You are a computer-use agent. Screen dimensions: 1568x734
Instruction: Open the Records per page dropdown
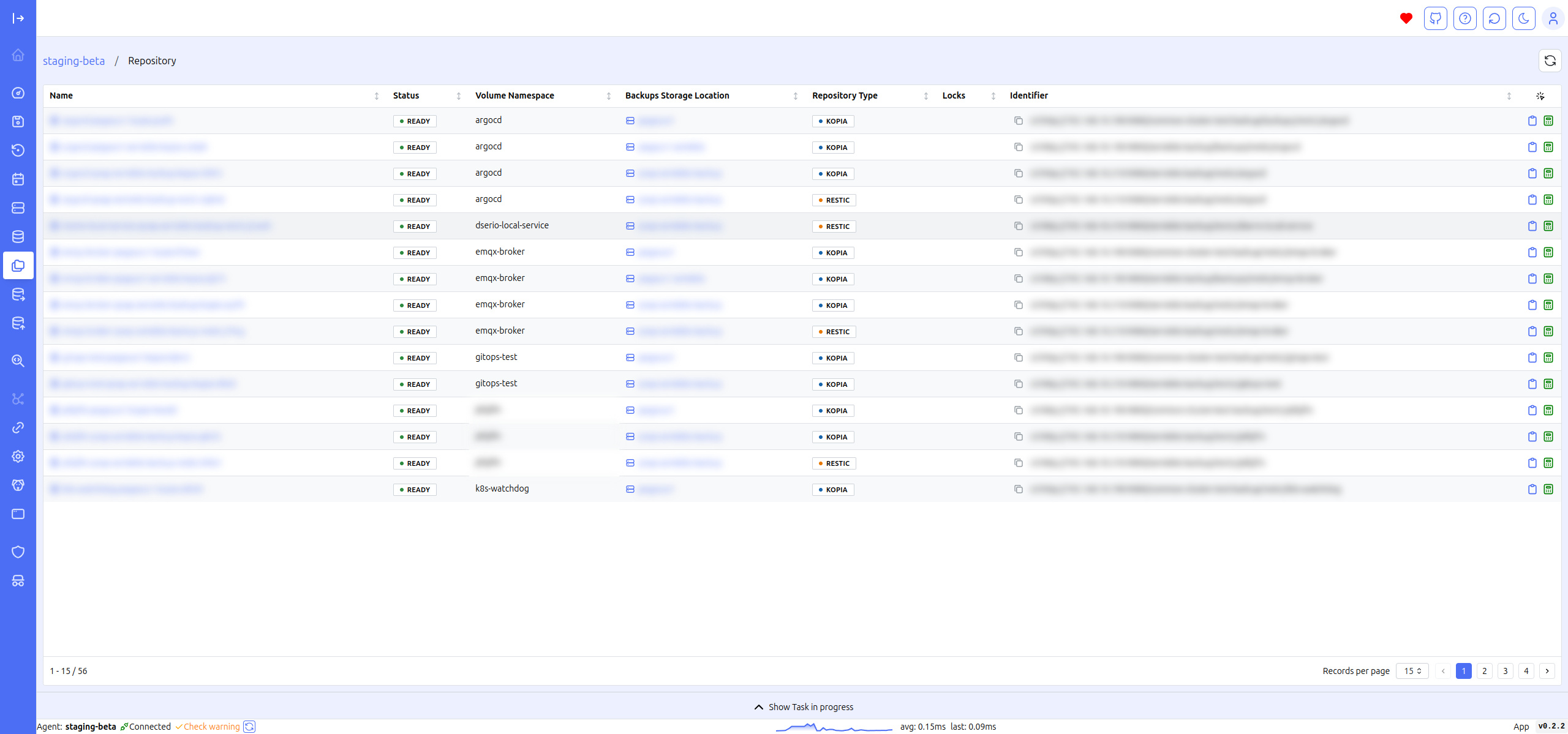(1412, 671)
